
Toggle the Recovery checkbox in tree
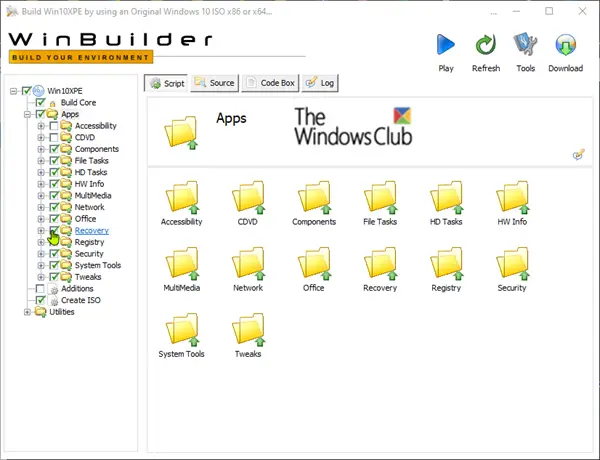54,230
